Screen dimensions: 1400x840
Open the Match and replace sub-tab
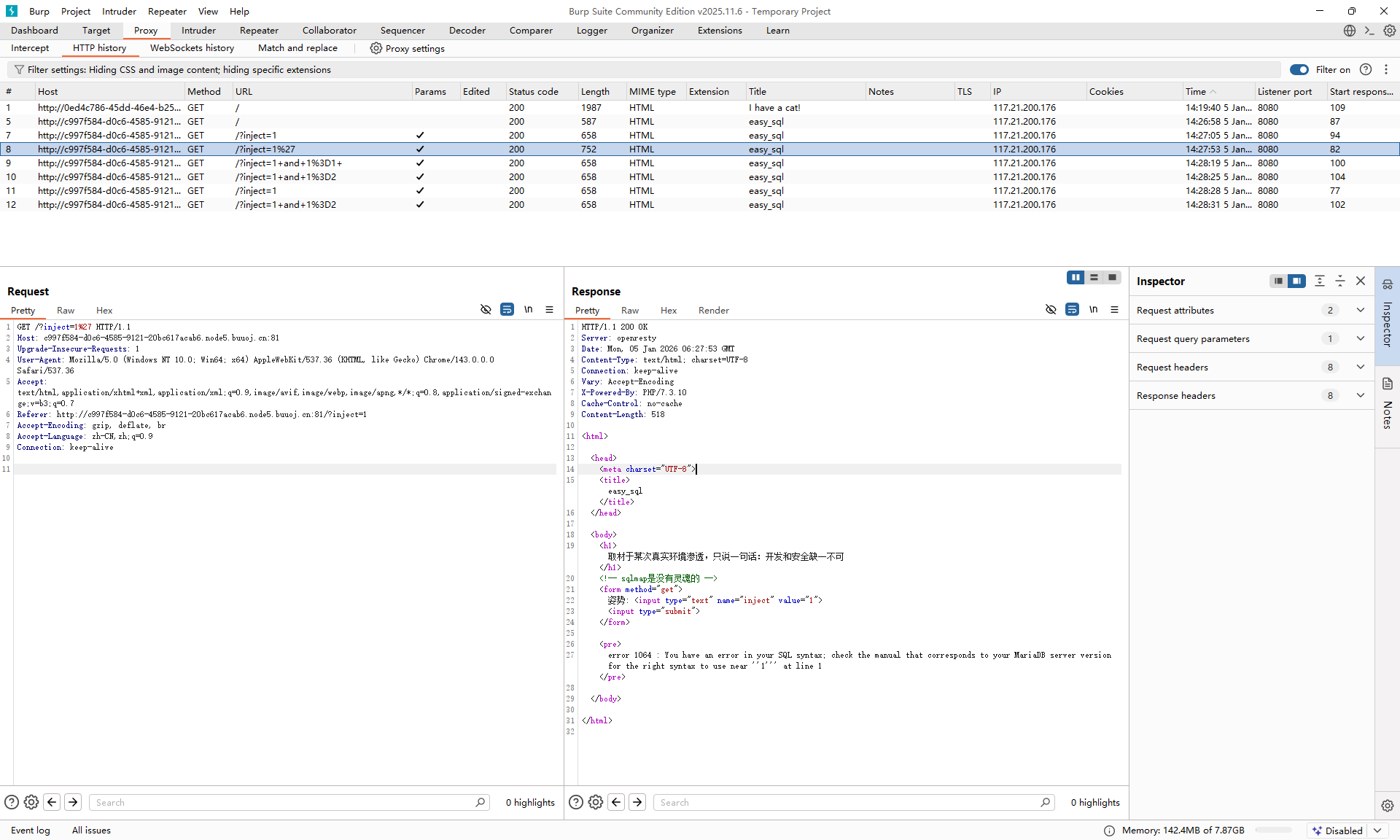[x=297, y=48]
